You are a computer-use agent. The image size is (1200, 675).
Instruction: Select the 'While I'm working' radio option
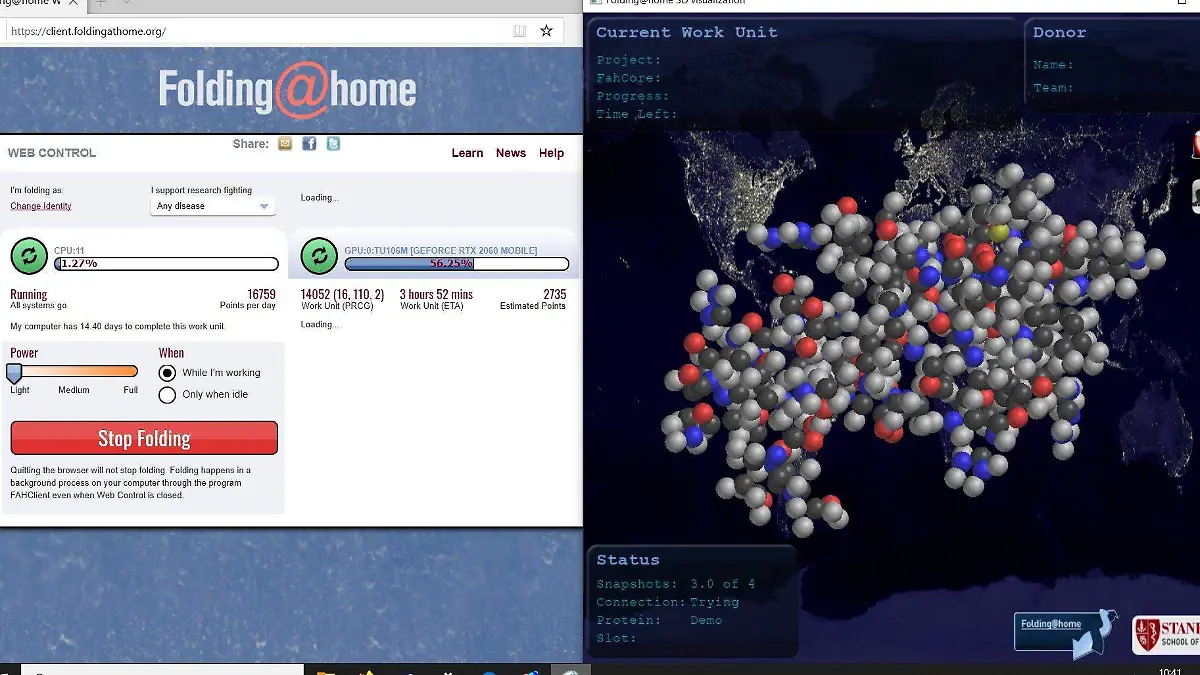pos(168,373)
